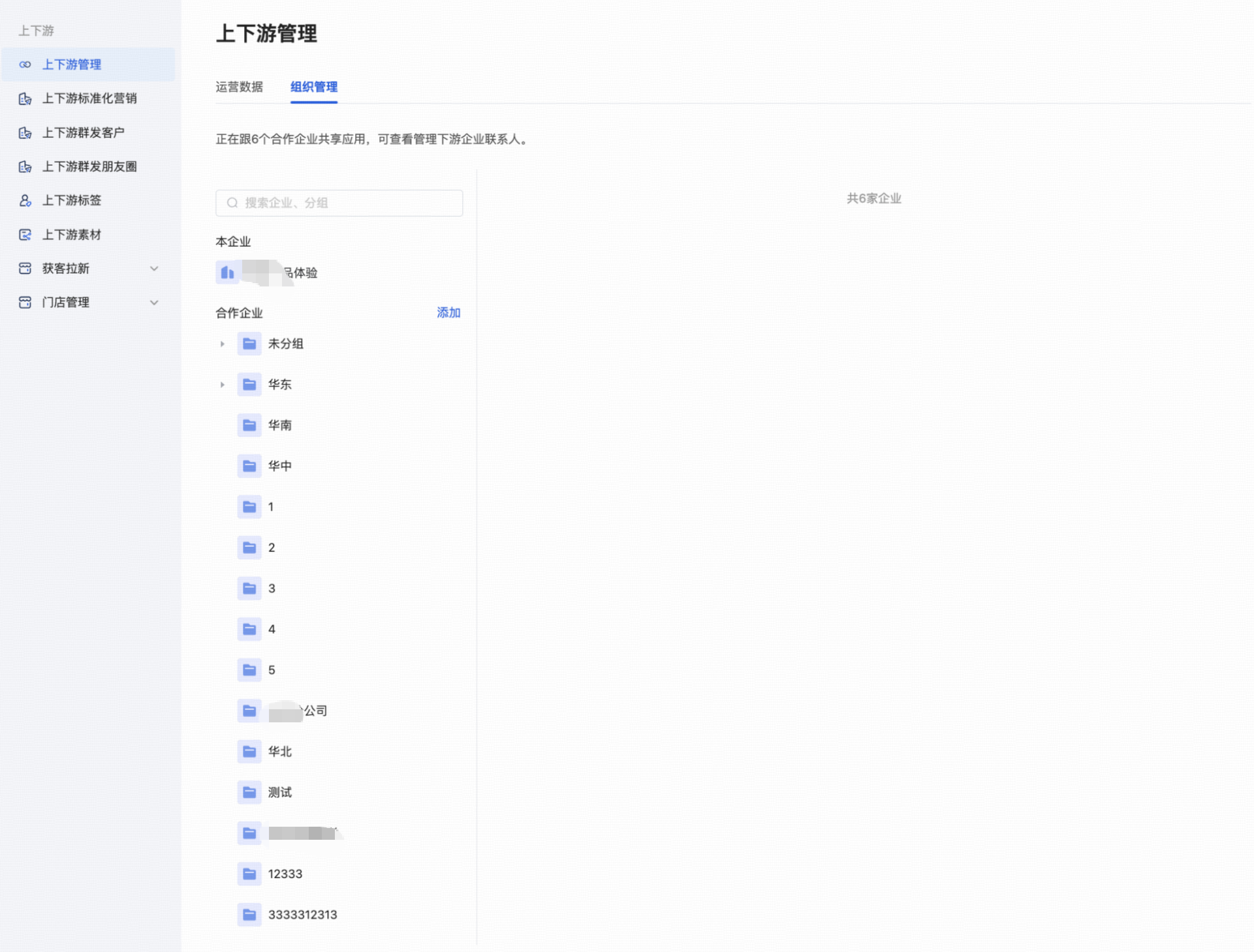Click the 获客拉新 sidebar icon
Screen dimensions: 1254x952
[x=25, y=268]
